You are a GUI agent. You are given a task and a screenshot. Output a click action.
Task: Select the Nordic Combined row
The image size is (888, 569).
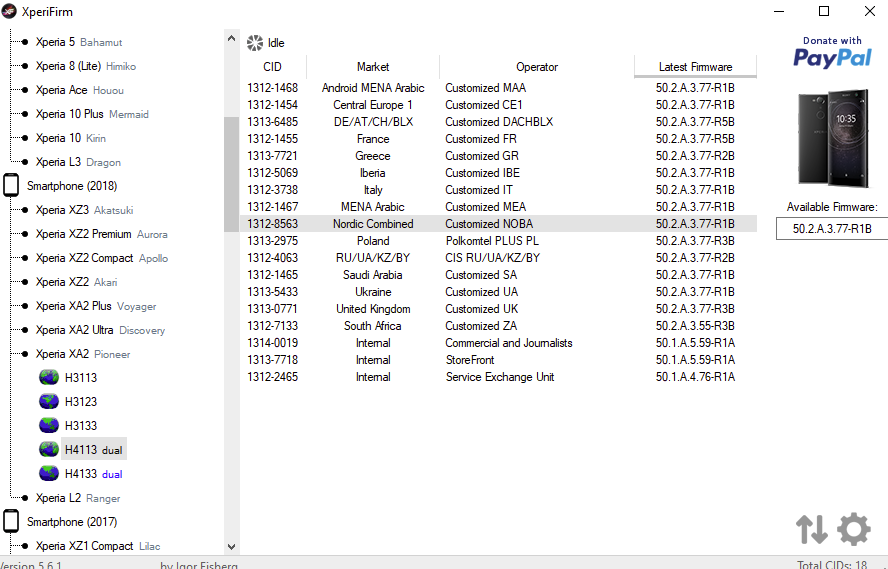(498, 224)
